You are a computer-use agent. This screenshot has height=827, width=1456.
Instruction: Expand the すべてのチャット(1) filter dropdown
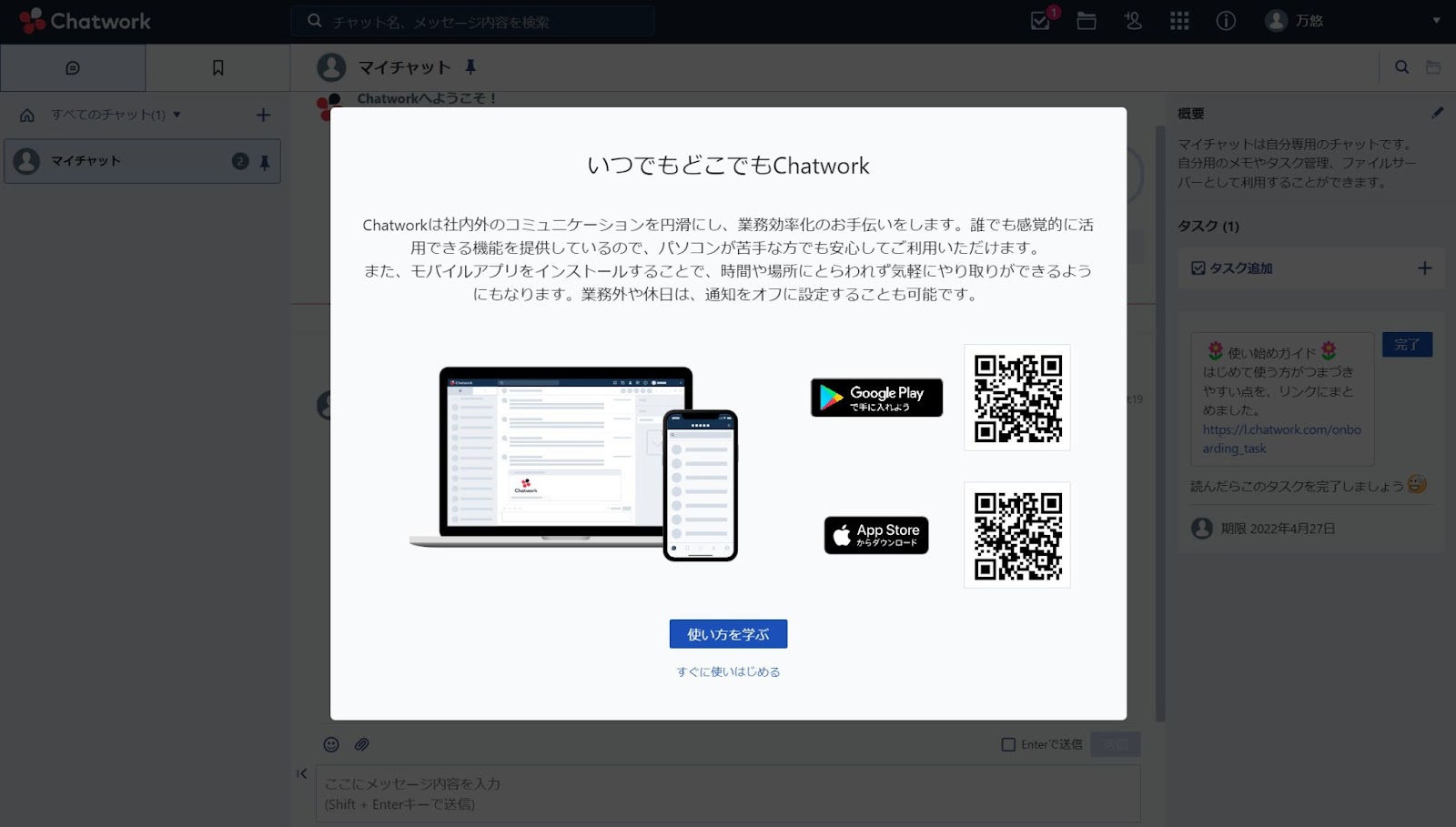point(116,115)
